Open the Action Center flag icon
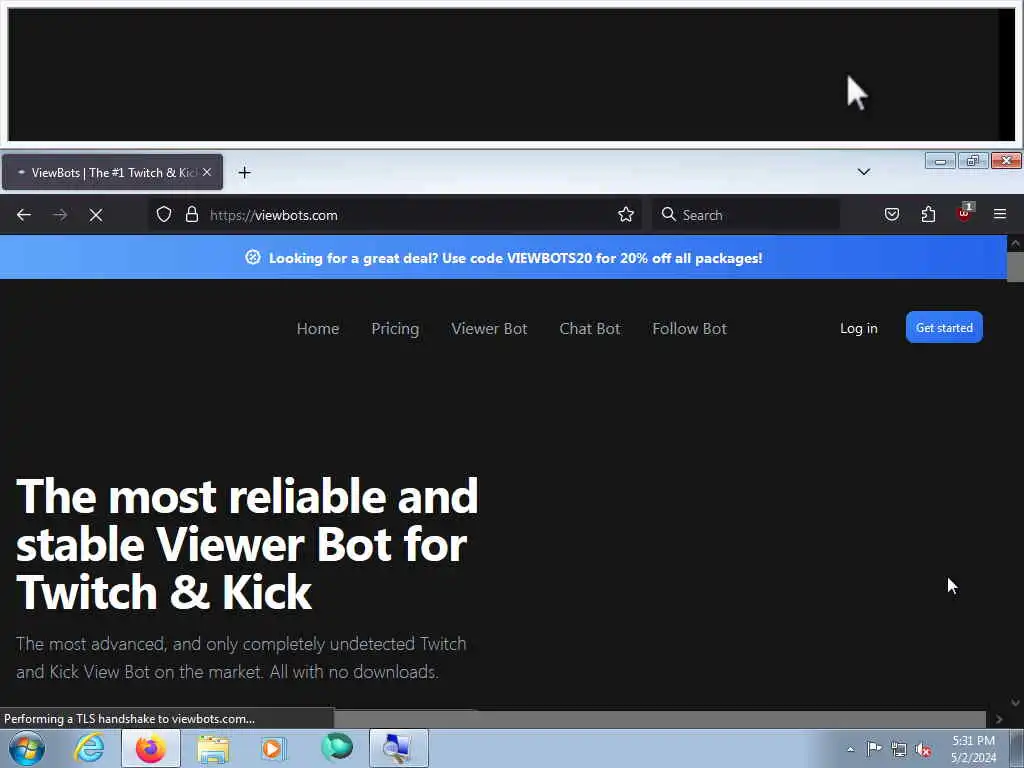Image resolution: width=1024 pixels, height=768 pixels. [x=874, y=748]
